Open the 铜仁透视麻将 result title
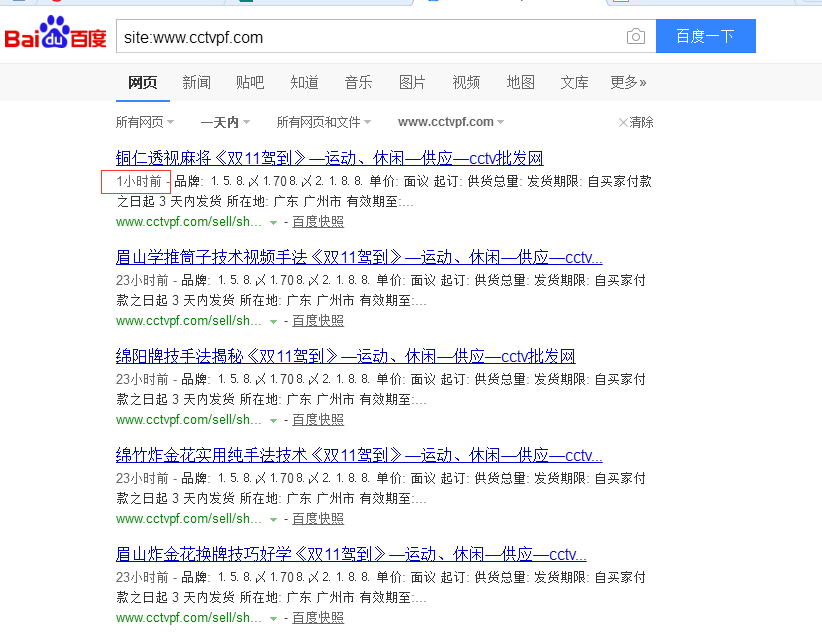Image resolution: width=822 pixels, height=639 pixels. pos(329,158)
